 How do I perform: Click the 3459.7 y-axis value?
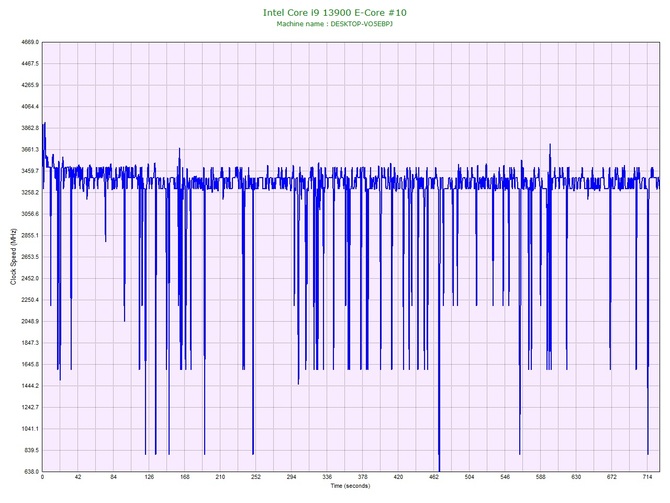pos(30,171)
